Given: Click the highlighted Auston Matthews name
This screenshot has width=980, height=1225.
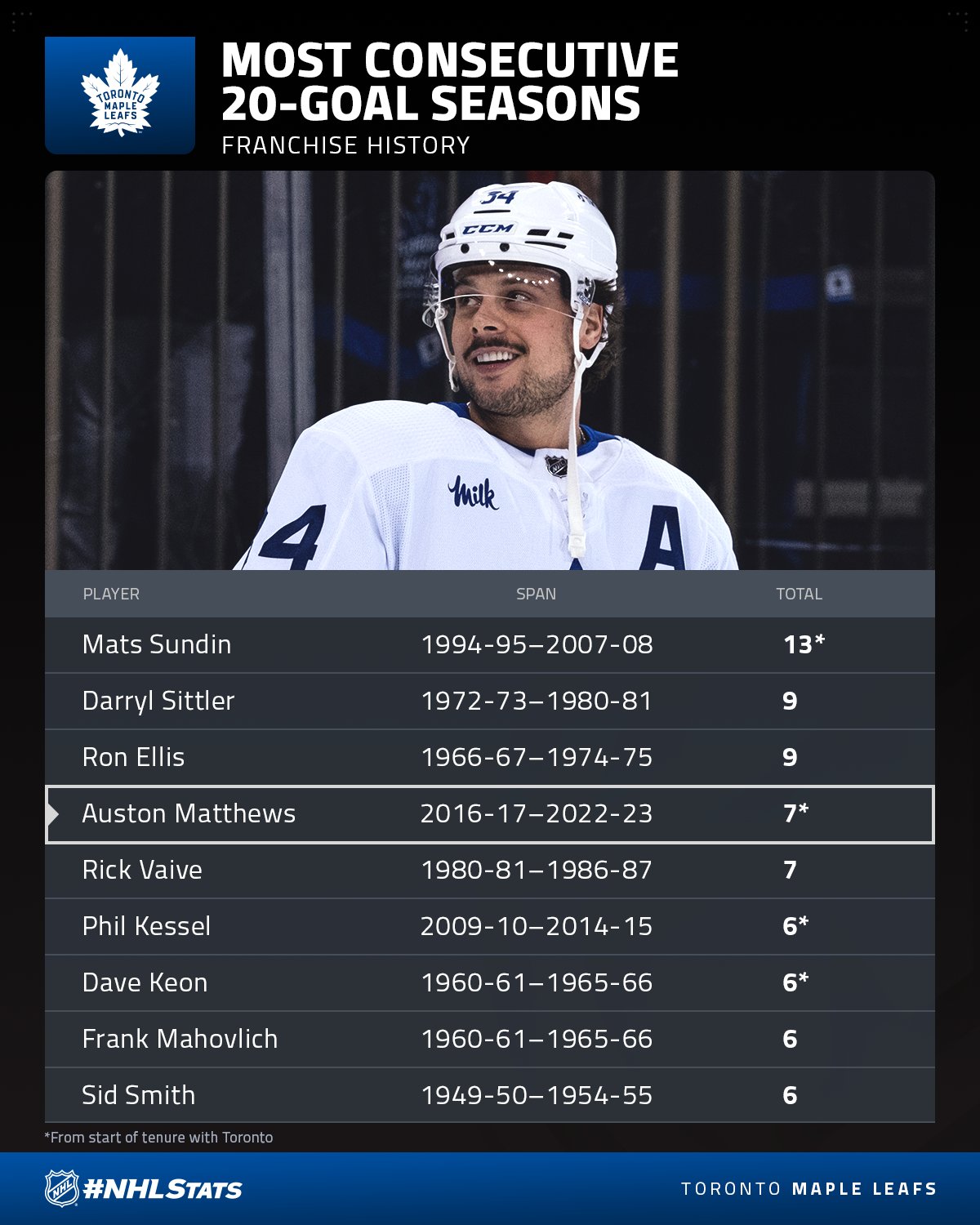Looking at the screenshot, I should (189, 813).
